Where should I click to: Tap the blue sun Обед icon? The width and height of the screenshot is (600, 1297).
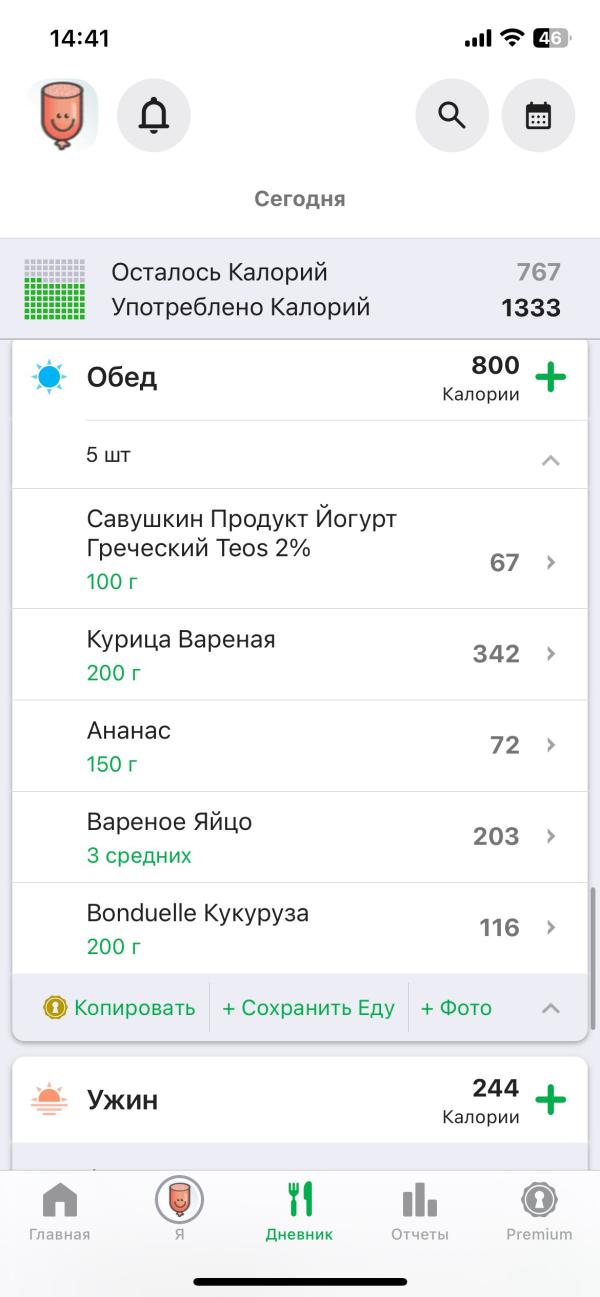click(49, 378)
